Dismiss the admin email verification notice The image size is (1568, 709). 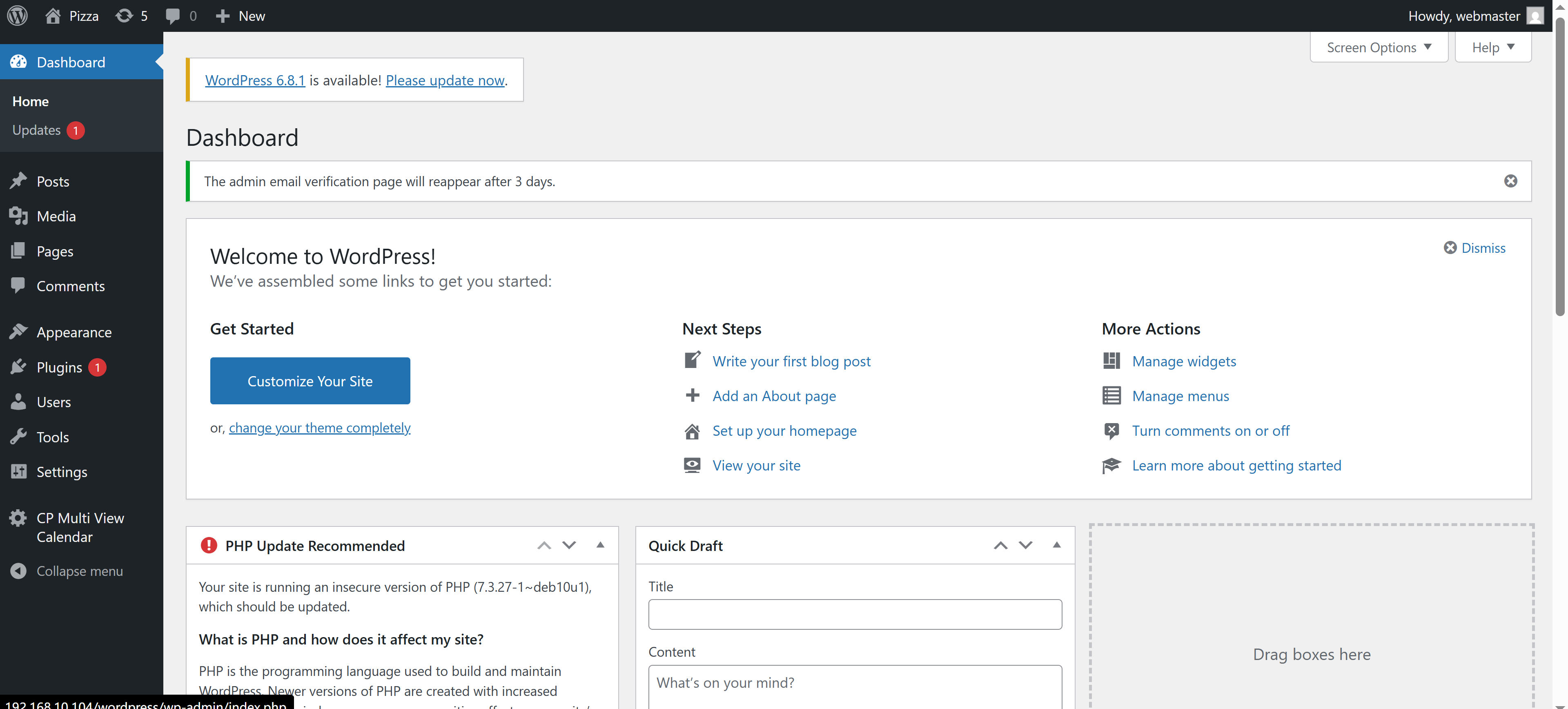tap(1510, 181)
